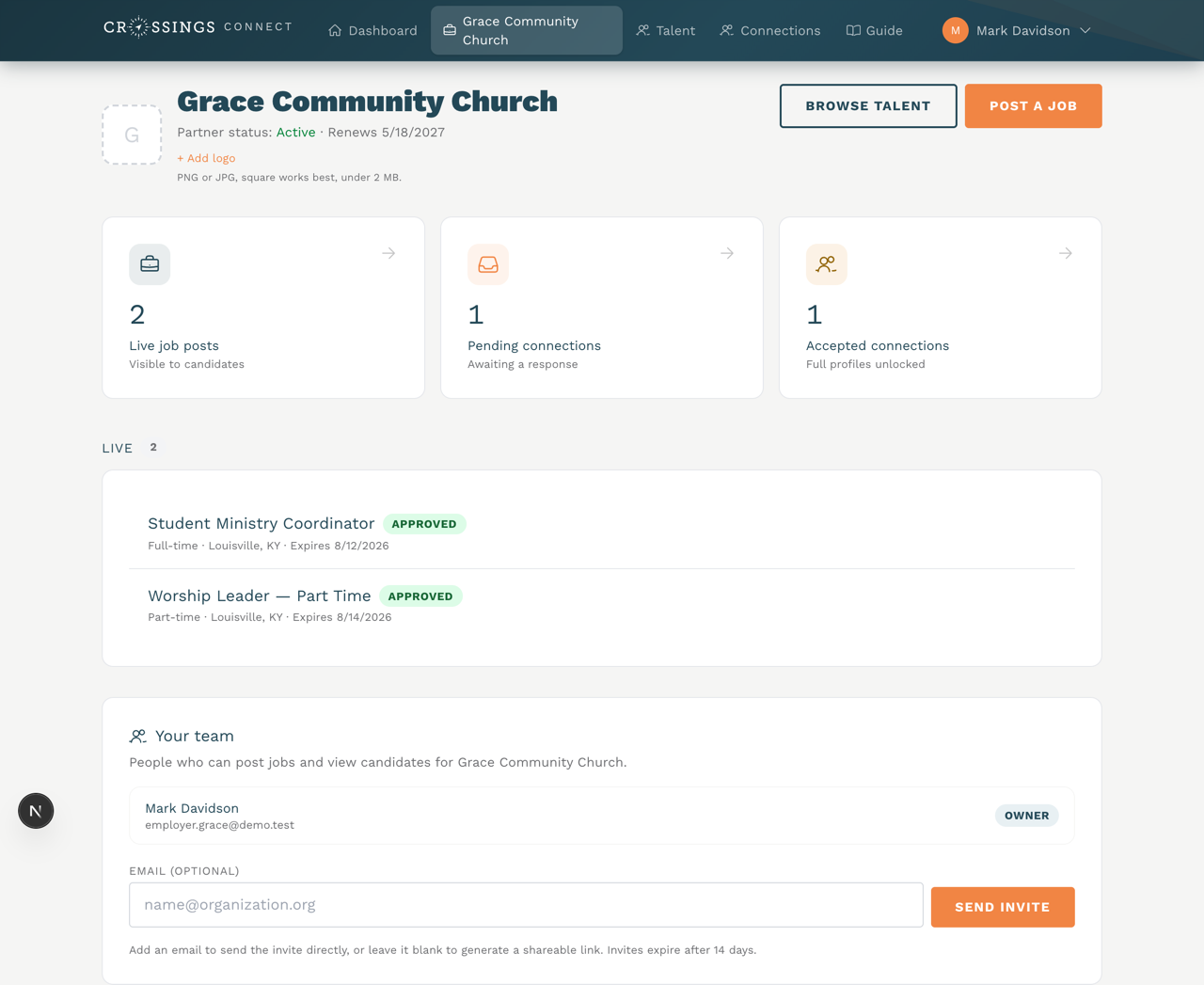
Task: Click Mark Davidson name in team list
Action: (x=192, y=808)
